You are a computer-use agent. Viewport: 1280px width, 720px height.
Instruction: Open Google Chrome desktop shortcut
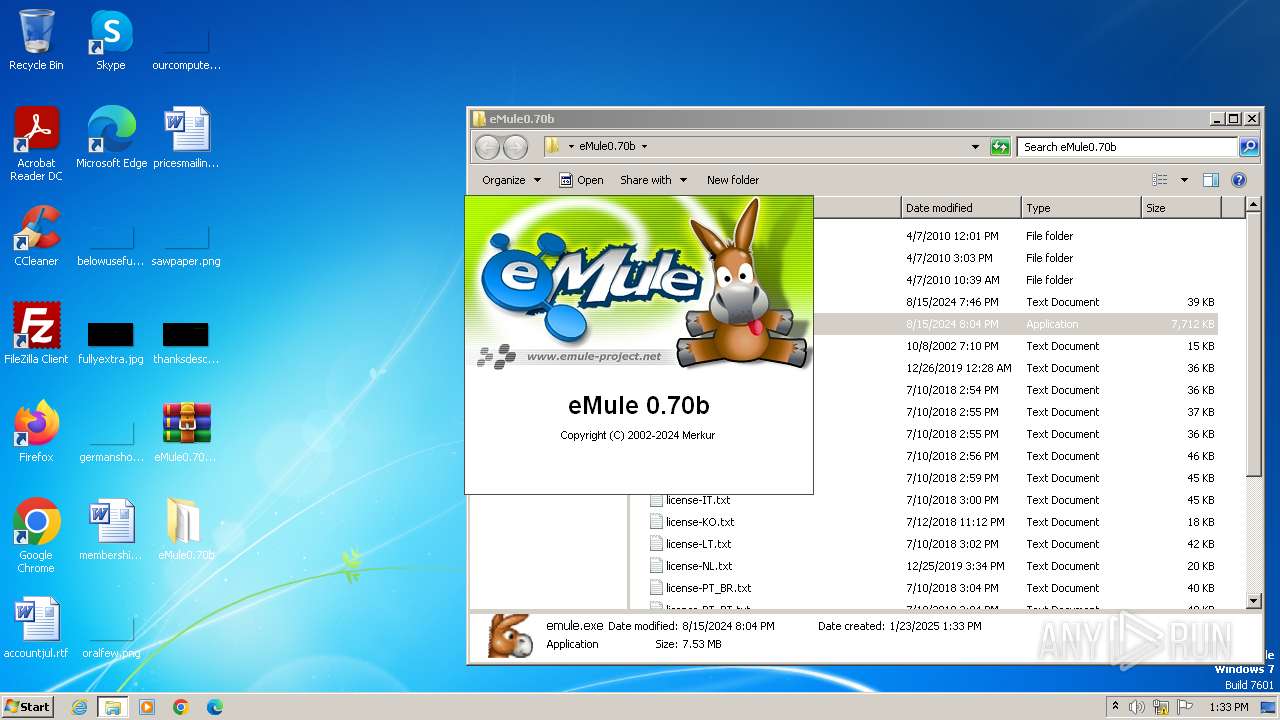(x=36, y=536)
